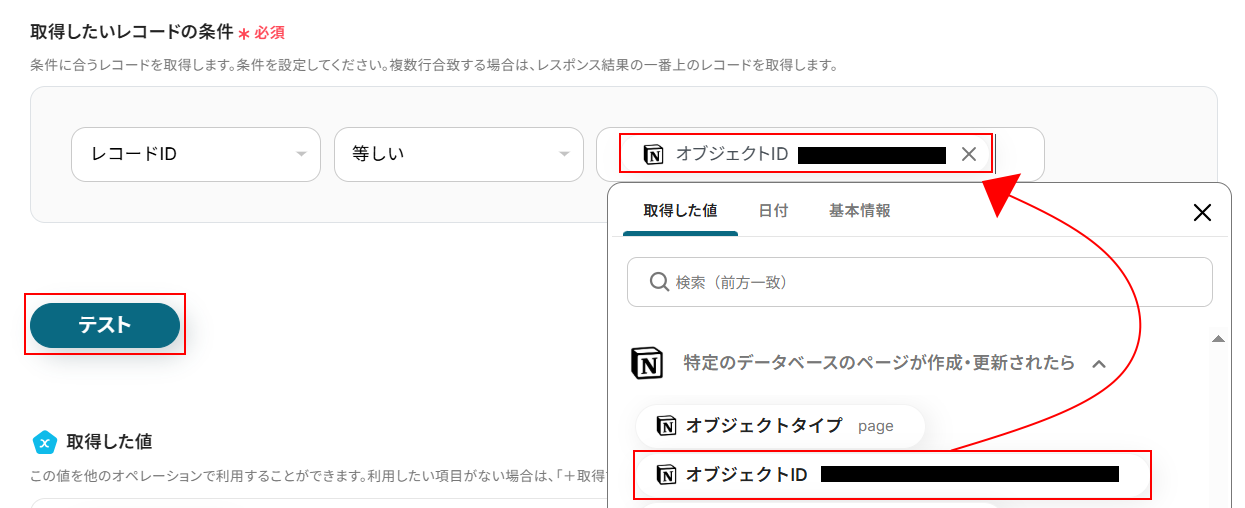
Task: Close the value picker popup
Action: (x=1202, y=212)
